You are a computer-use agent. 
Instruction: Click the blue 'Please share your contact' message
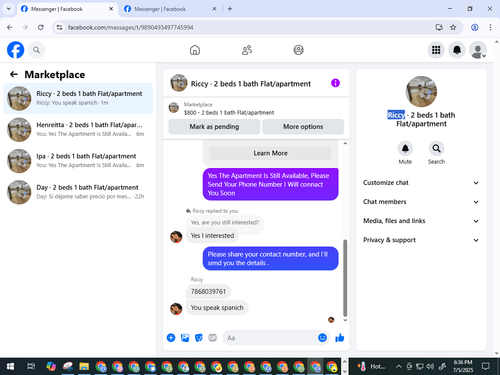pyautogui.click(x=270, y=258)
